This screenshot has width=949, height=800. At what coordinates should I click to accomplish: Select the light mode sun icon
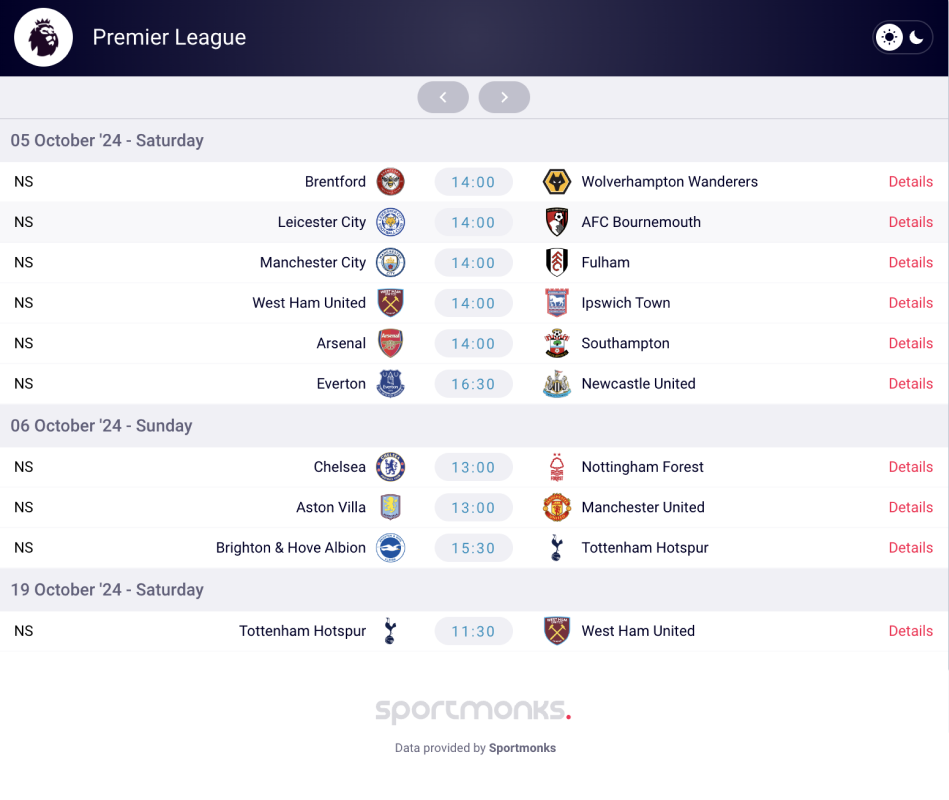889,38
